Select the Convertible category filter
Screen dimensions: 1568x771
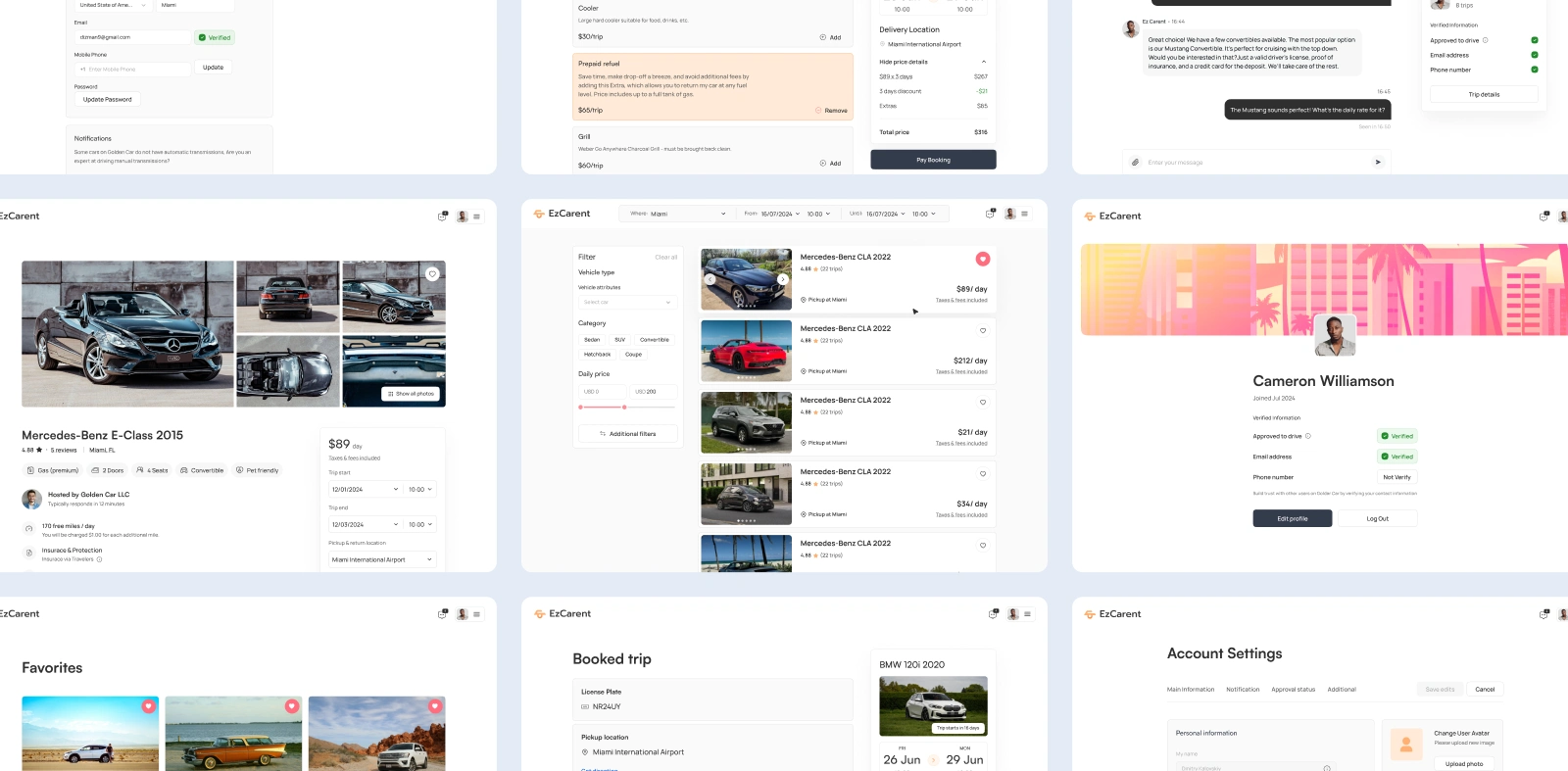point(655,340)
